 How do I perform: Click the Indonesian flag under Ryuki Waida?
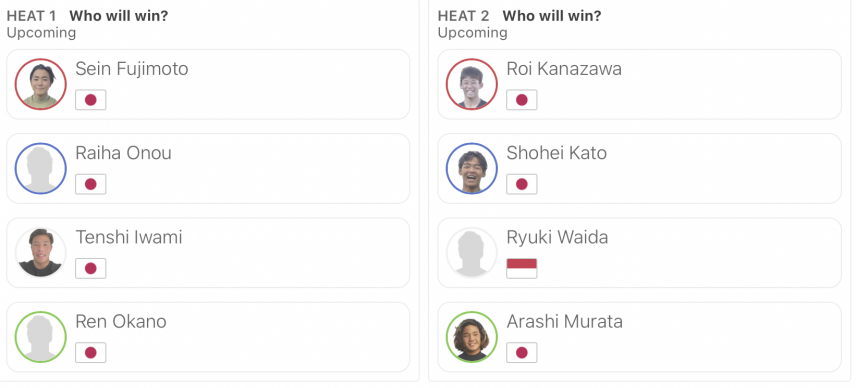[522, 268]
